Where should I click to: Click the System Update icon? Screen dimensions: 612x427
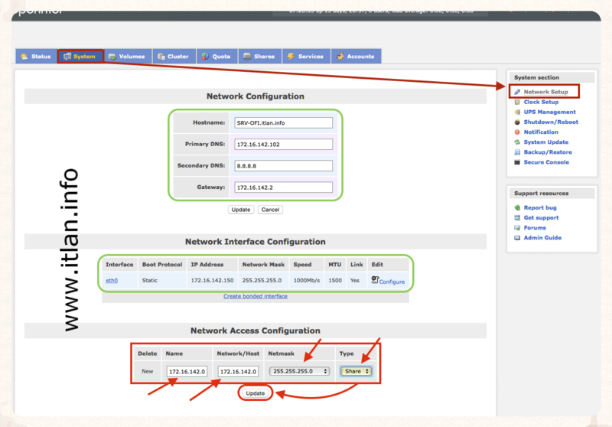(x=516, y=142)
